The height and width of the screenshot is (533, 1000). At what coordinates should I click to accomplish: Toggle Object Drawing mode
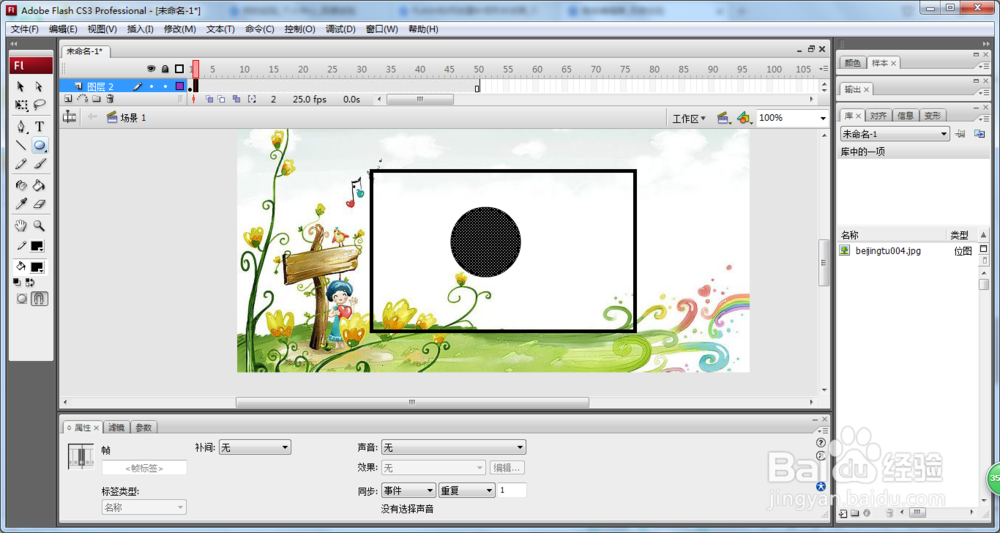click(x=22, y=298)
